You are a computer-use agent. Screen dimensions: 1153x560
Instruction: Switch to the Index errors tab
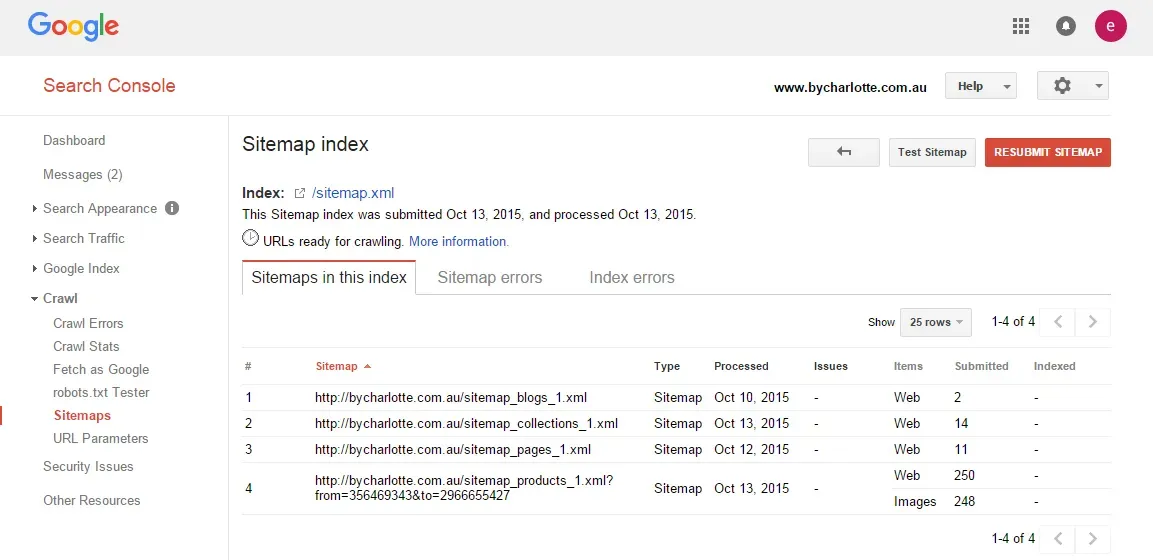click(x=631, y=278)
